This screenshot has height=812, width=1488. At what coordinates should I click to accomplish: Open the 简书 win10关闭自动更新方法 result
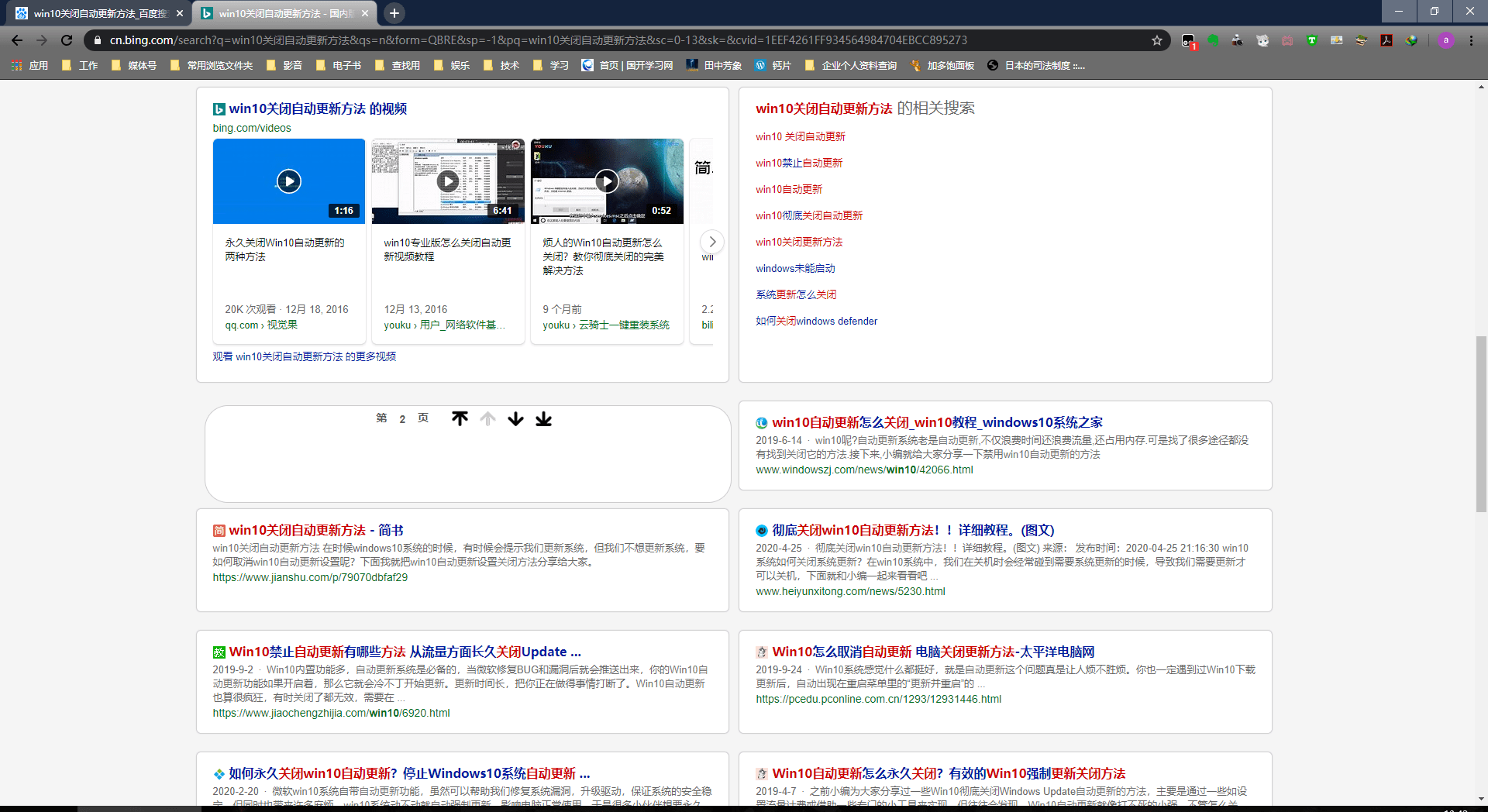coord(316,531)
